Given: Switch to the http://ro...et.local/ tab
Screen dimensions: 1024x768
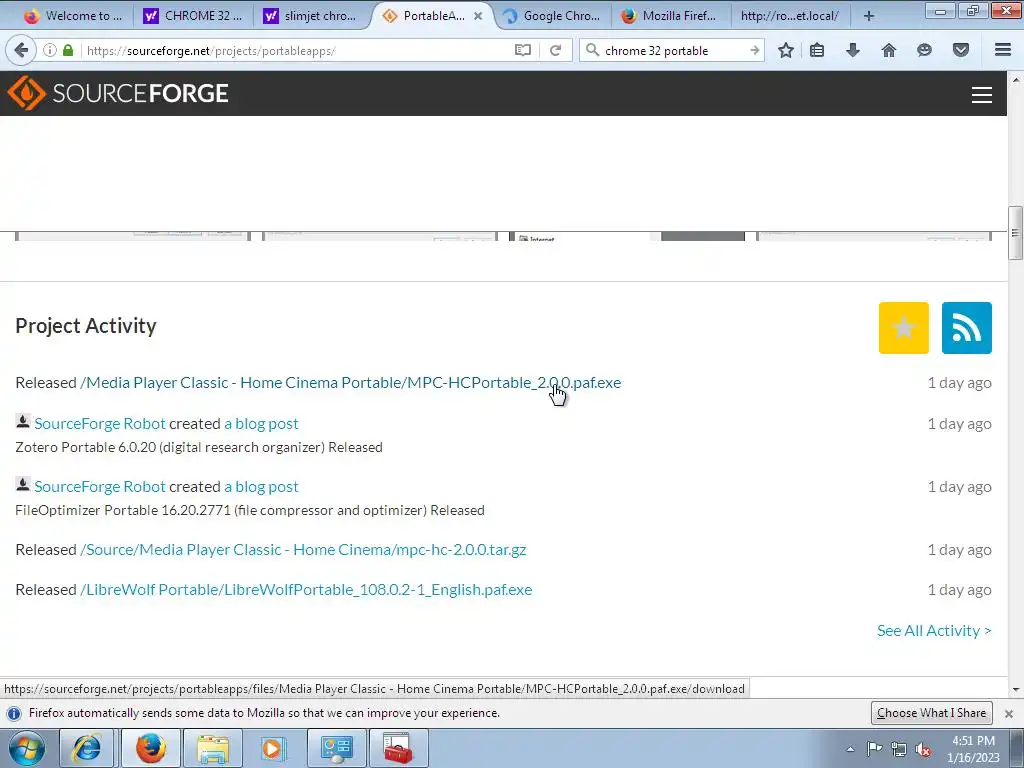Looking at the screenshot, I should point(789,16).
